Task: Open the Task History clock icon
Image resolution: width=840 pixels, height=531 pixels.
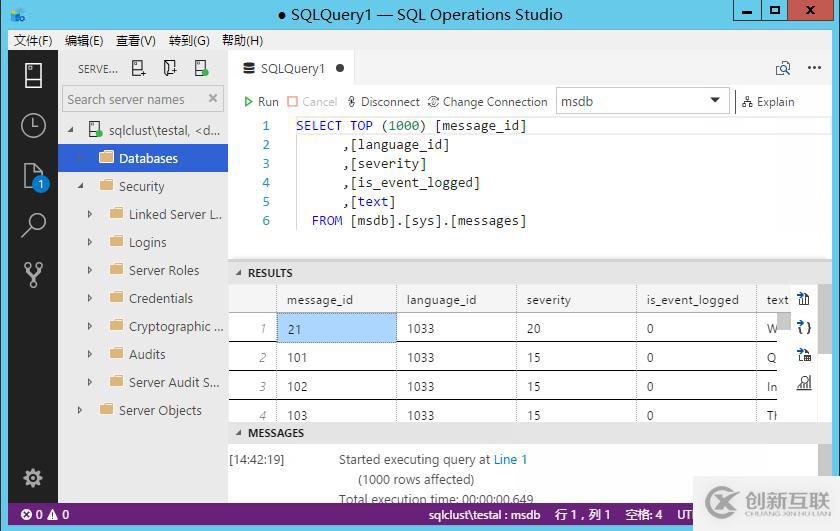Action: (33, 125)
